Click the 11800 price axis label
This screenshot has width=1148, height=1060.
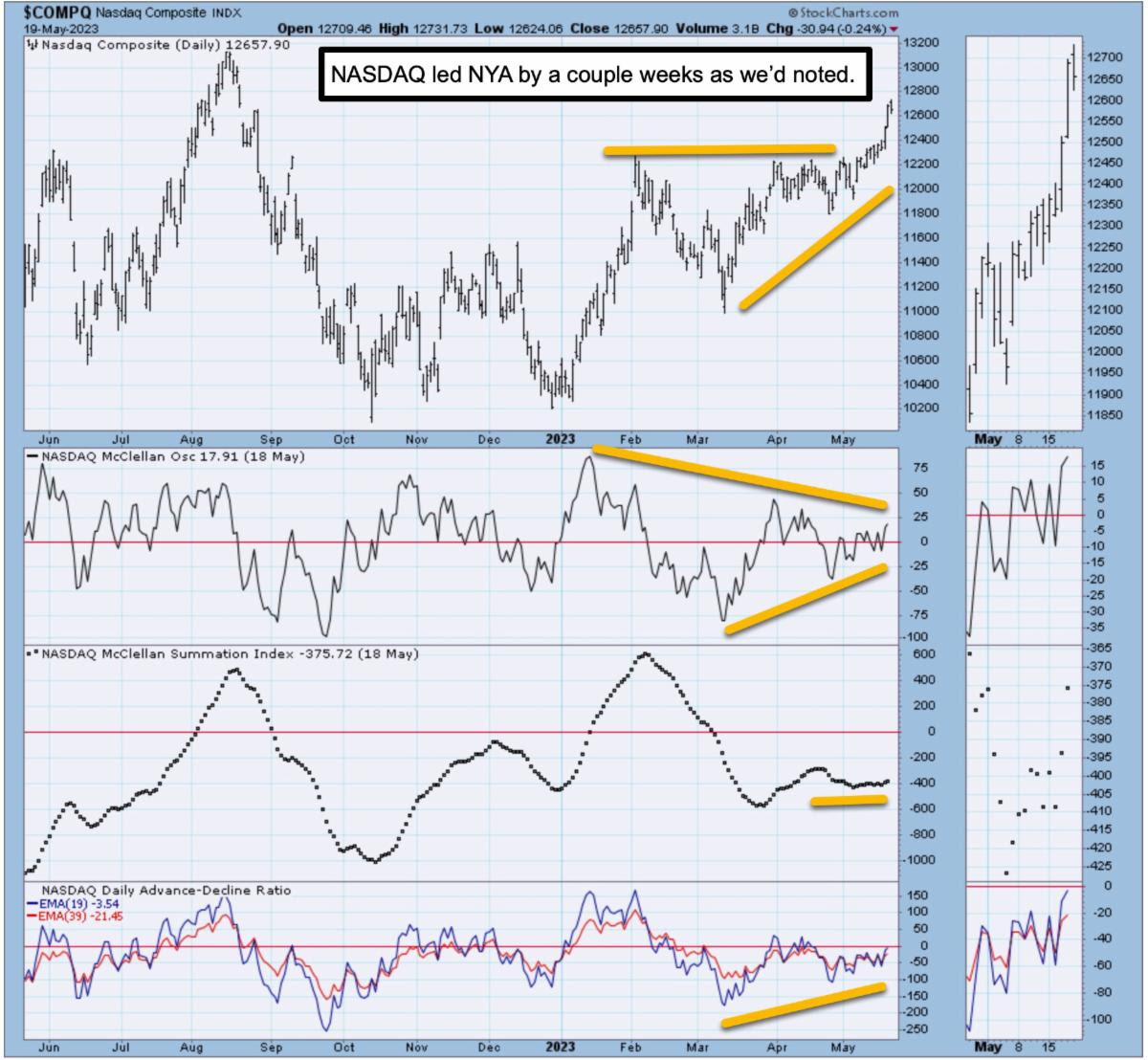click(x=922, y=212)
